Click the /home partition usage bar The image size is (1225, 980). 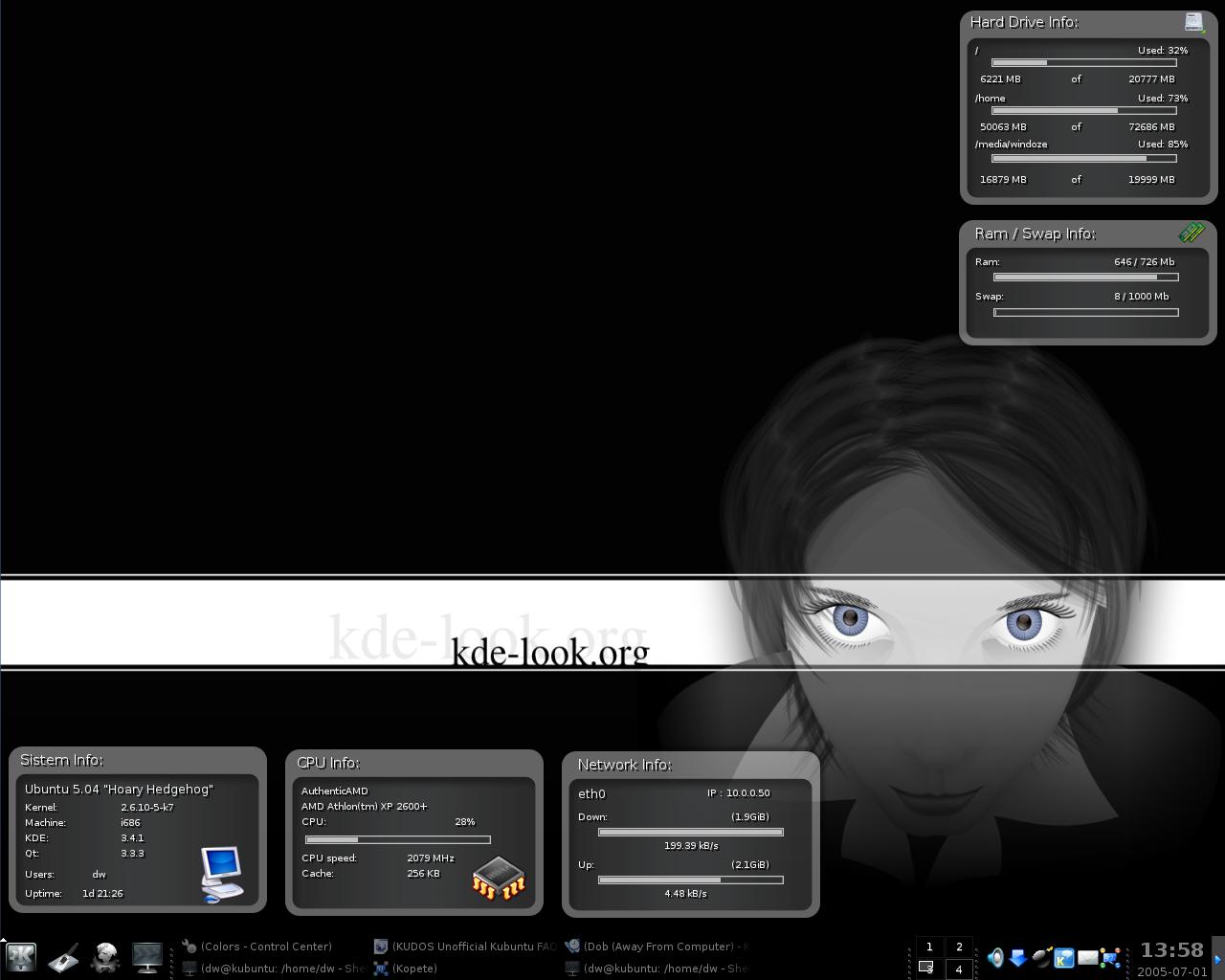coord(1083,111)
